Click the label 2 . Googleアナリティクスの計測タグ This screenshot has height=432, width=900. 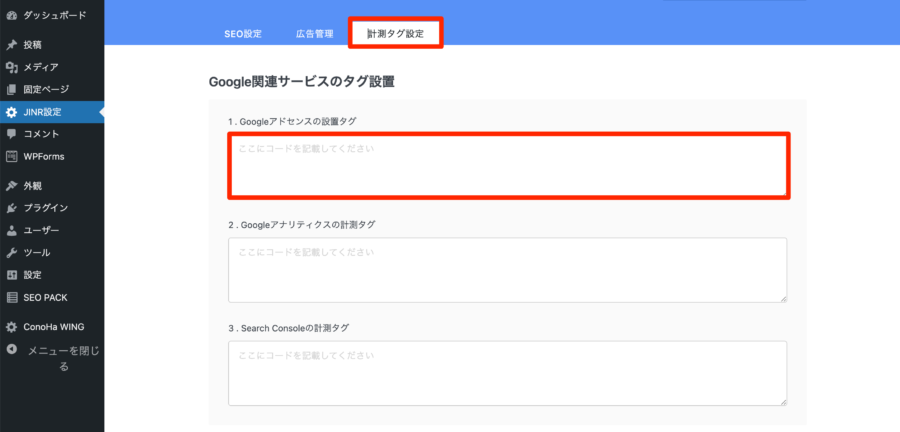coord(301,225)
